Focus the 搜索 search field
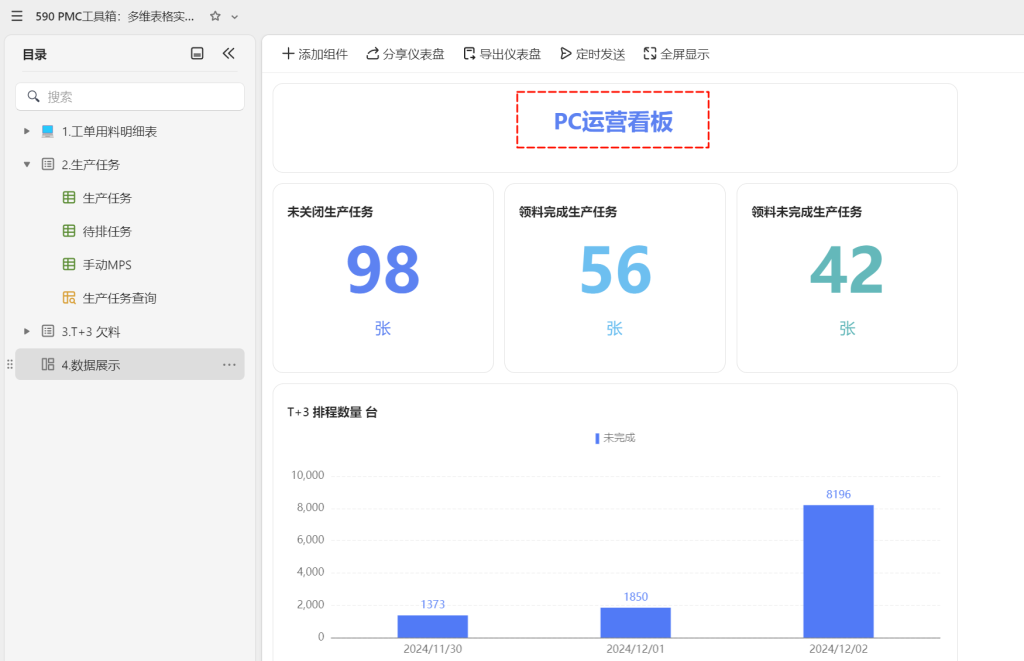Viewport: 1024px width, 661px height. pyautogui.click(x=130, y=97)
